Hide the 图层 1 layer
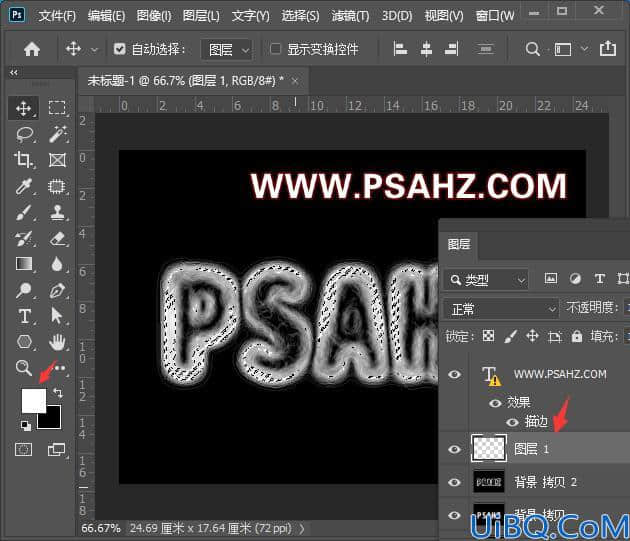The image size is (630, 541). [x=454, y=449]
